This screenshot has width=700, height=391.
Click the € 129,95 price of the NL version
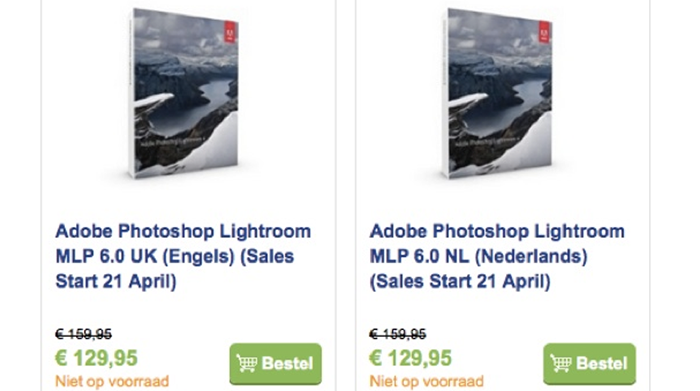(410, 358)
